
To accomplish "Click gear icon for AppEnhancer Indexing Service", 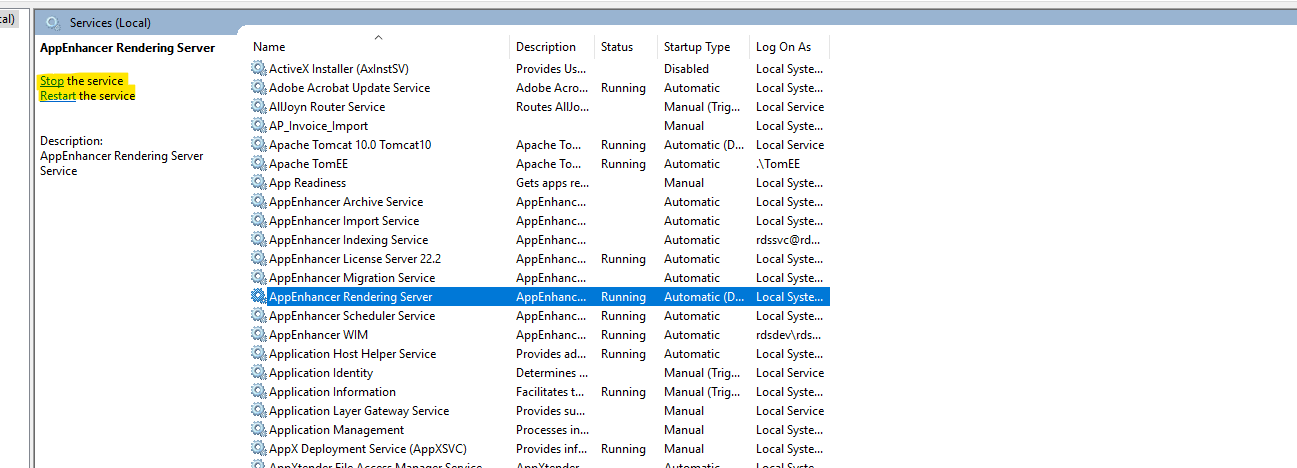I will [x=259, y=240].
